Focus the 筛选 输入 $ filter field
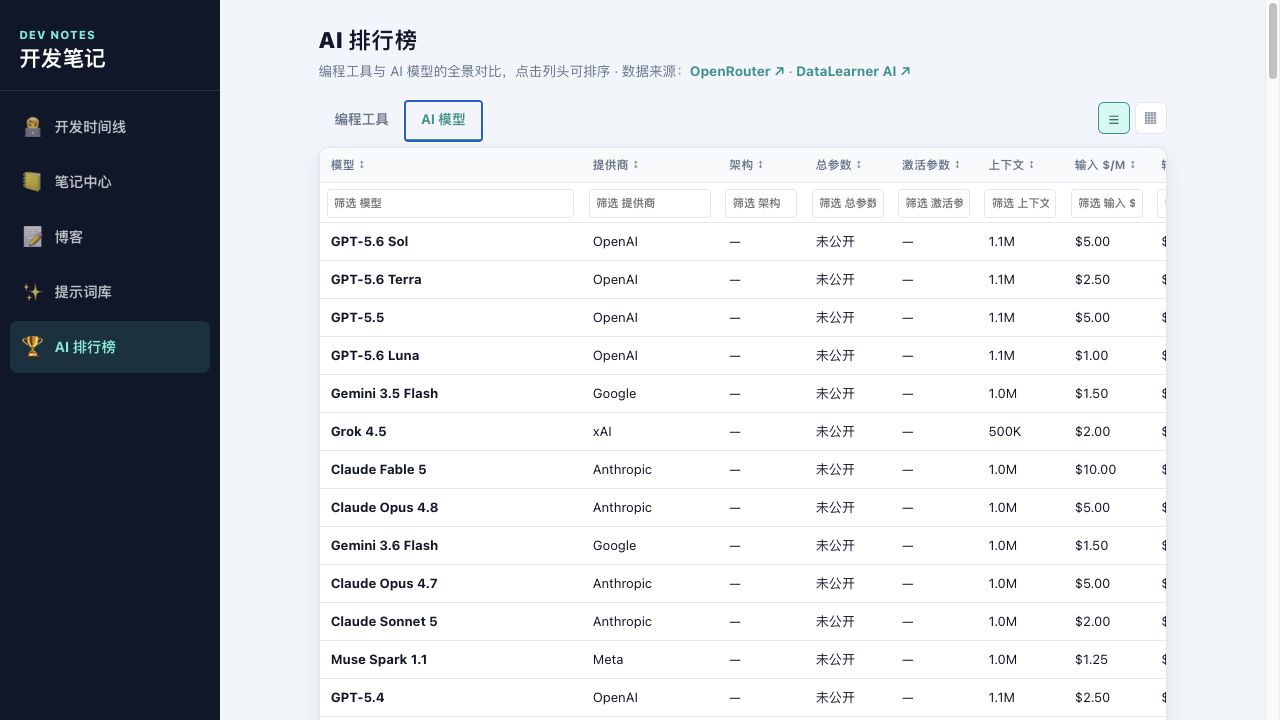 click(x=1107, y=203)
